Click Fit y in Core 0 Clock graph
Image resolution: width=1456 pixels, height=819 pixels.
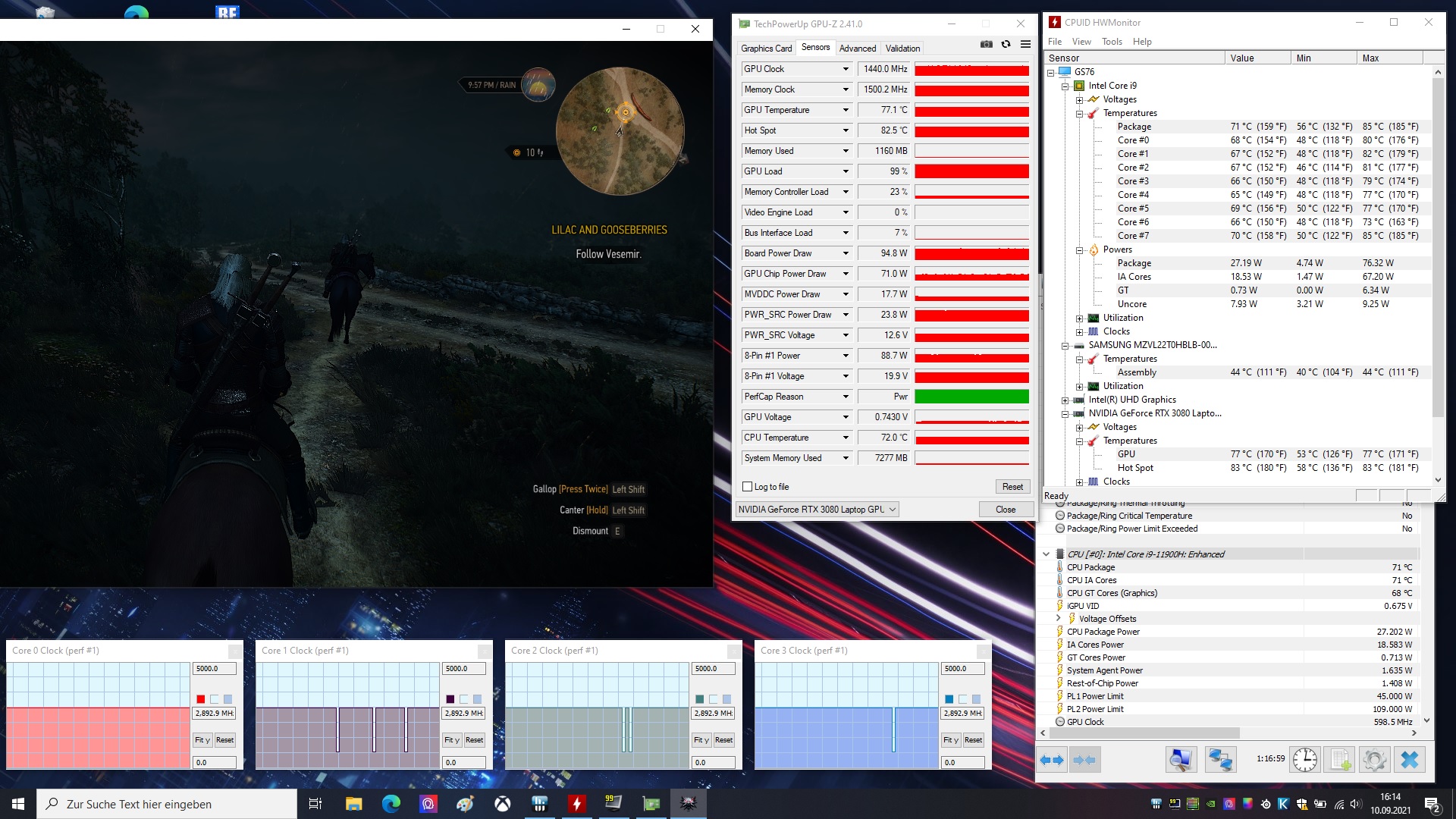(202, 740)
